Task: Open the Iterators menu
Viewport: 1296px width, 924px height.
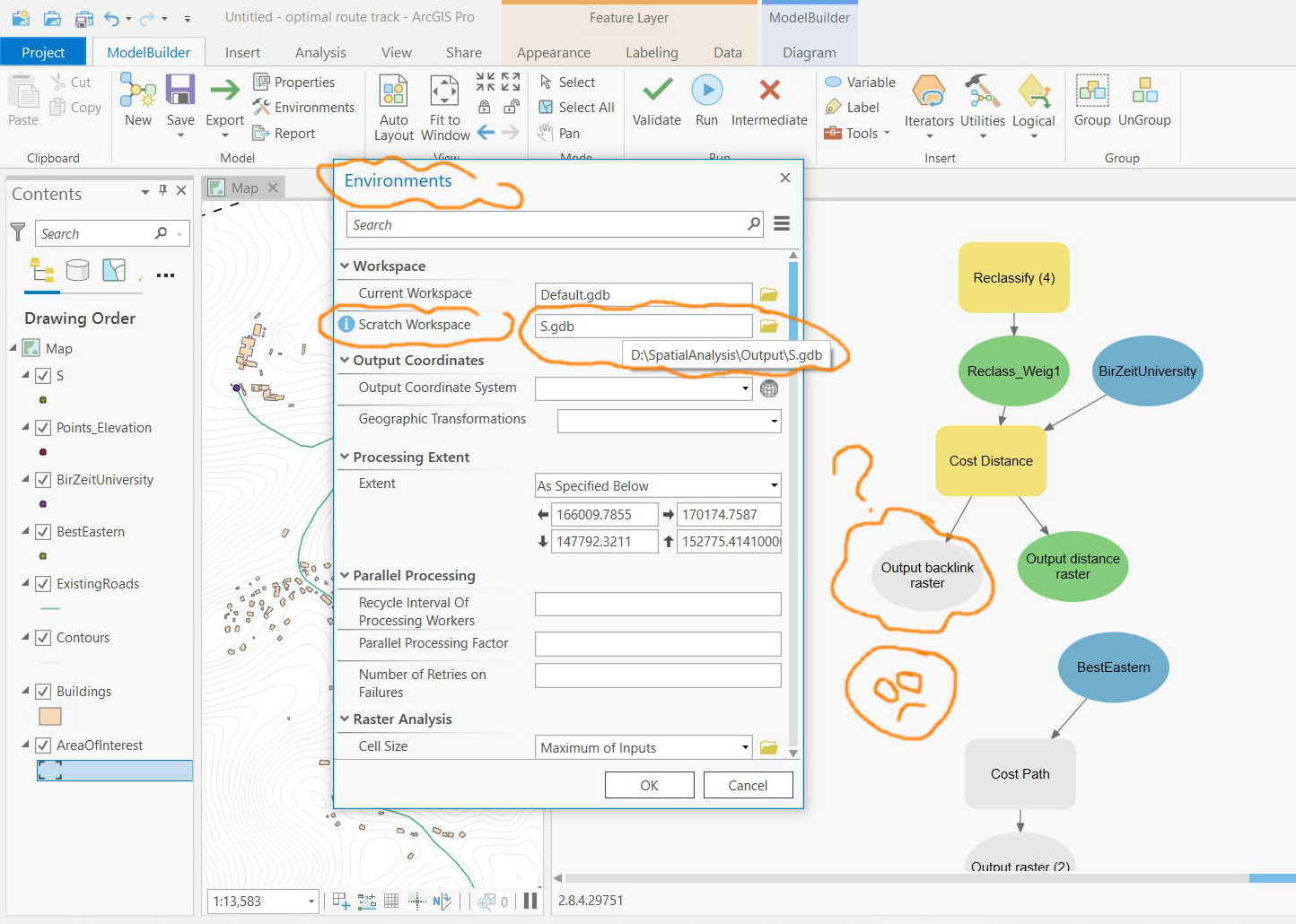Action: [929, 106]
